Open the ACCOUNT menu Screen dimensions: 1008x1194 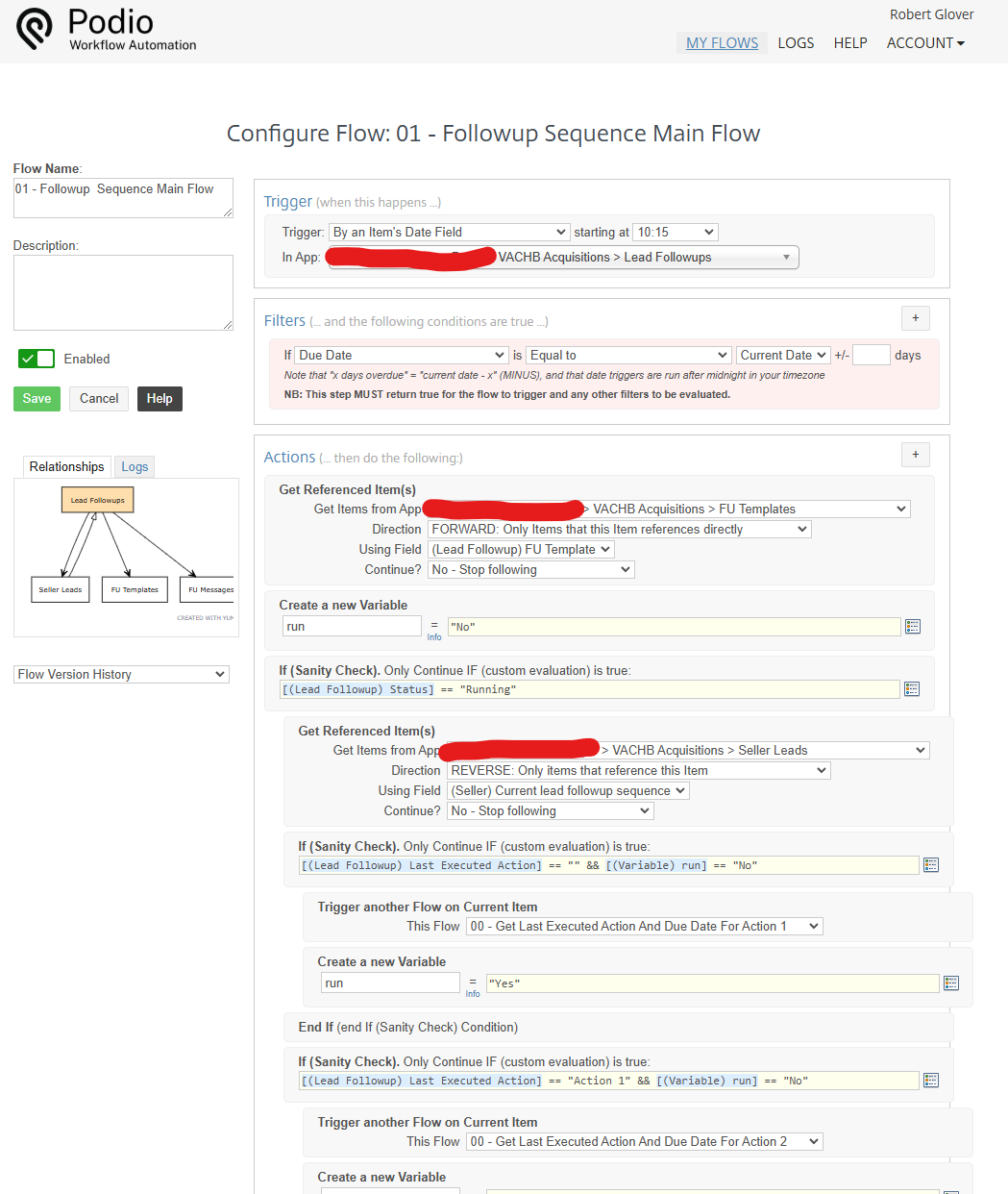tap(924, 43)
